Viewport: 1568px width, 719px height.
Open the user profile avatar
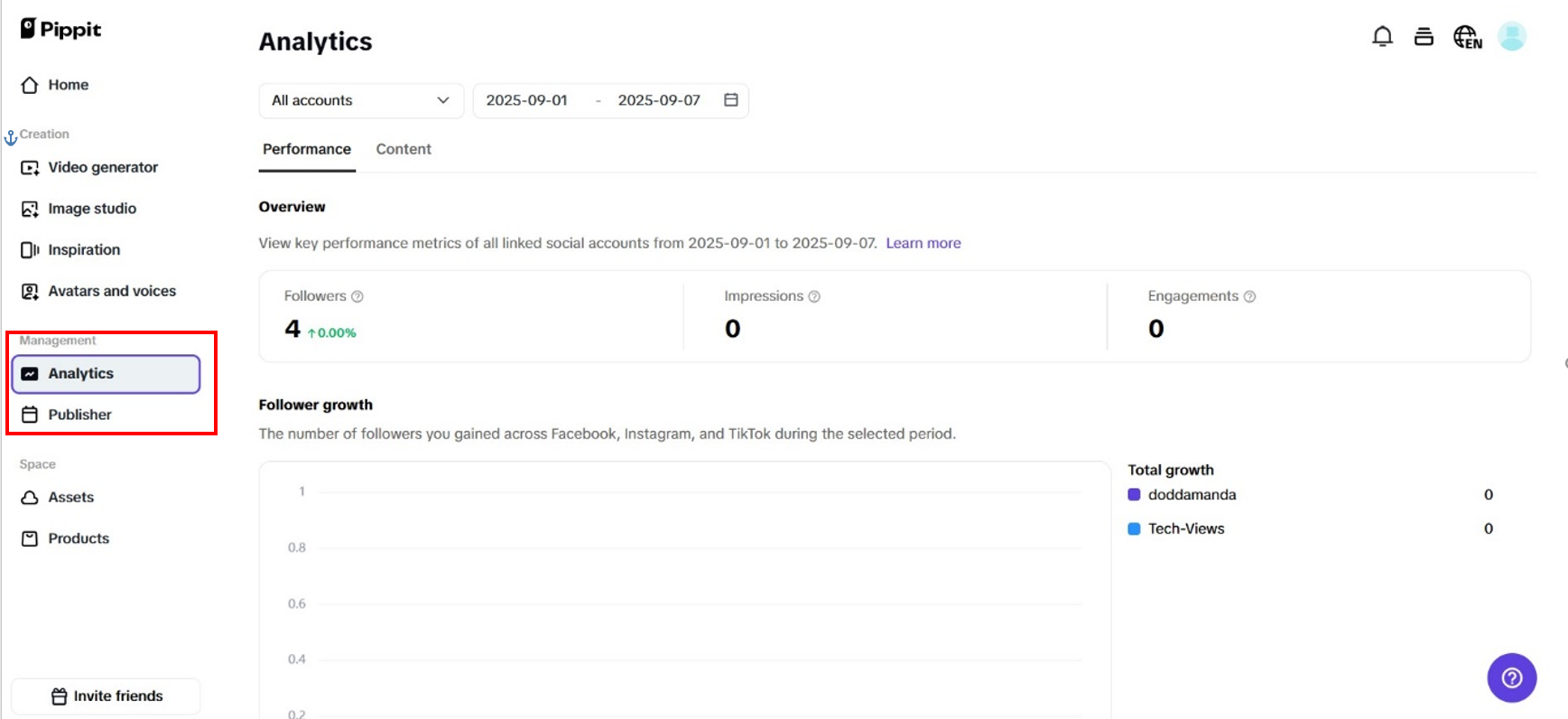tap(1511, 36)
